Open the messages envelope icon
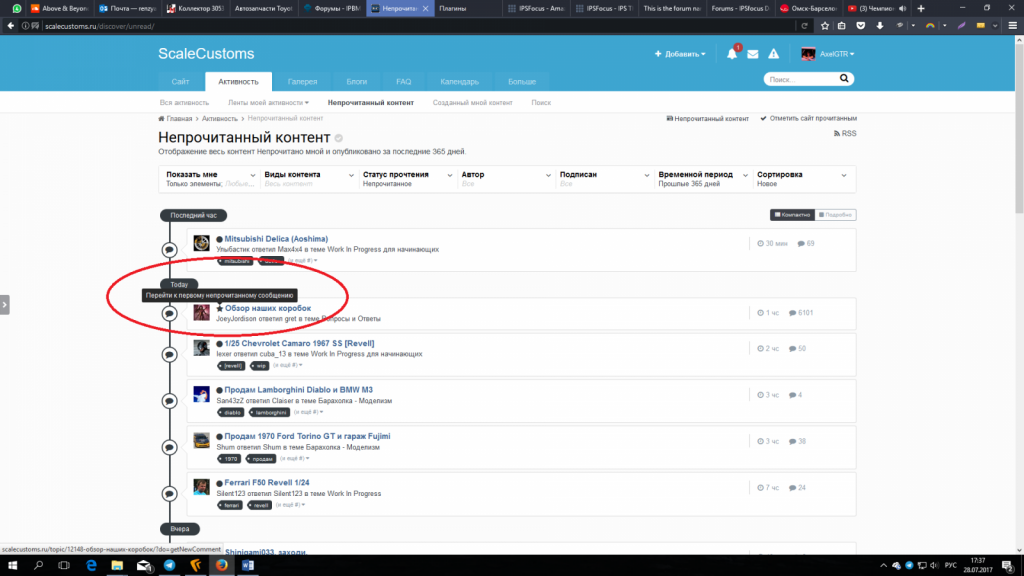Viewport: 1024px width, 576px height. click(x=753, y=54)
